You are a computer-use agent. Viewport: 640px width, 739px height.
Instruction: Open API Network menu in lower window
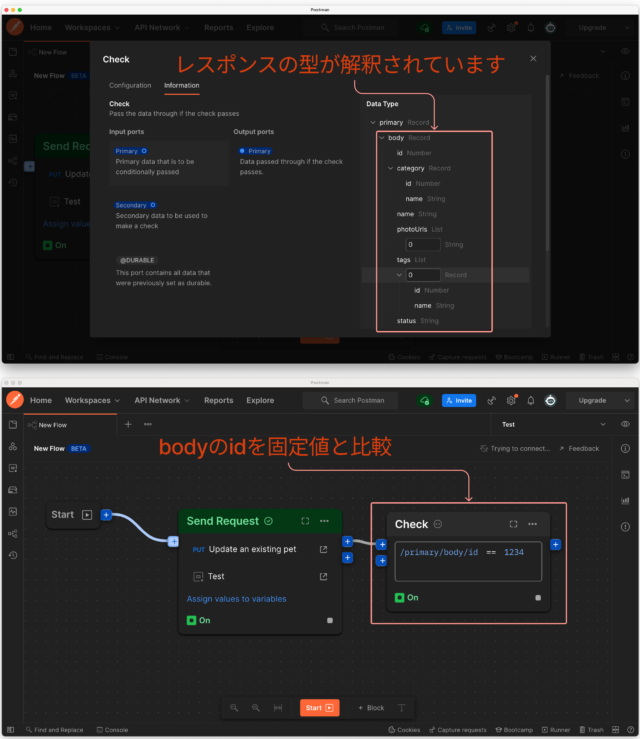coord(162,400)
